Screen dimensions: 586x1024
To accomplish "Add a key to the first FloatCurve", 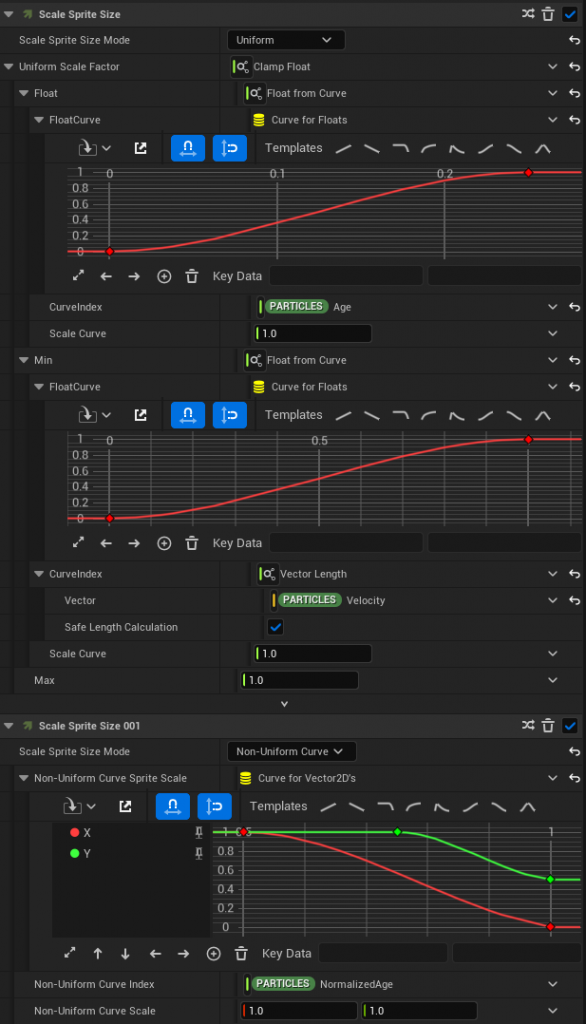I will pos(164,276).
